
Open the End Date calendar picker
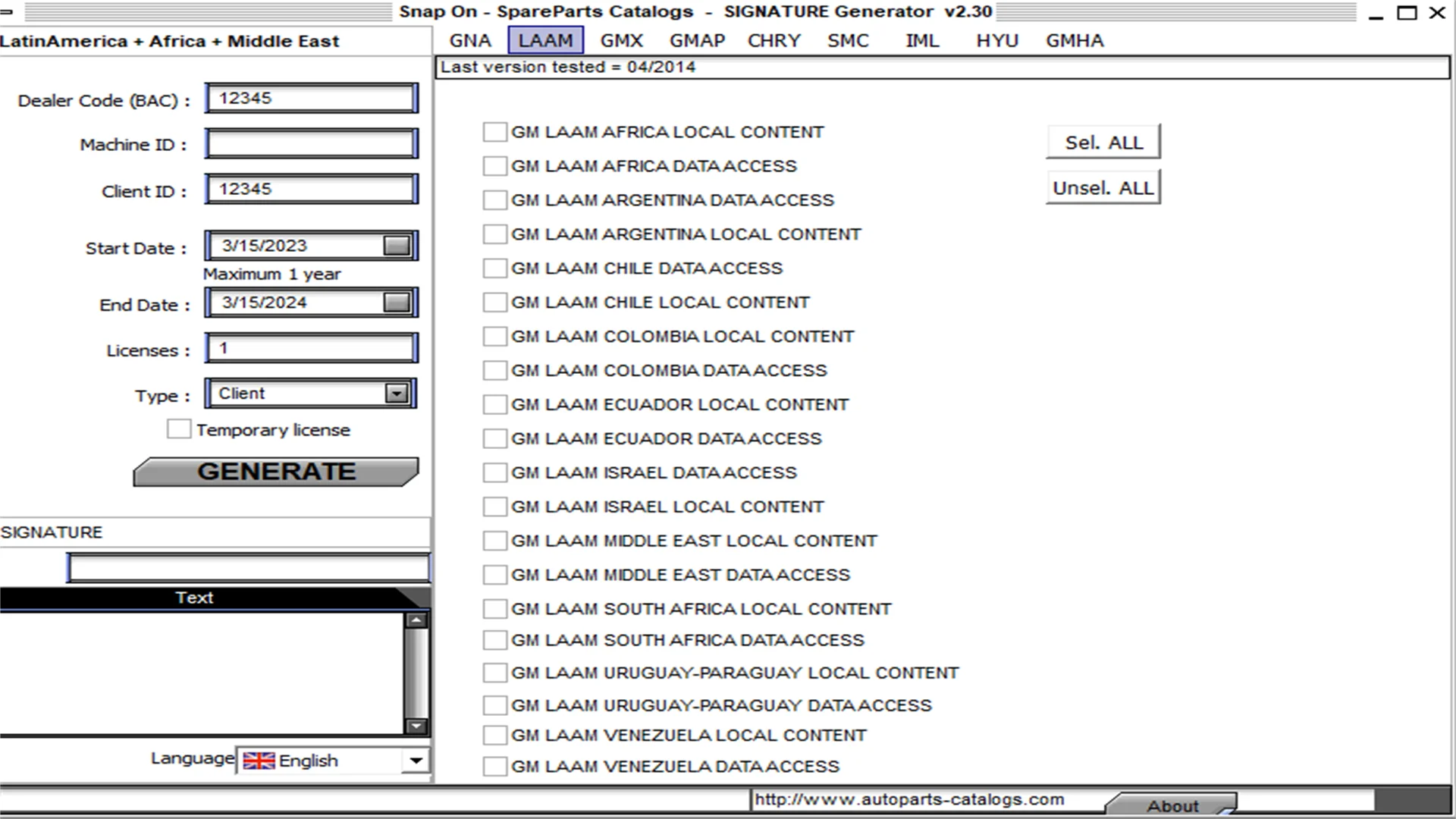(x=397, y=303)
